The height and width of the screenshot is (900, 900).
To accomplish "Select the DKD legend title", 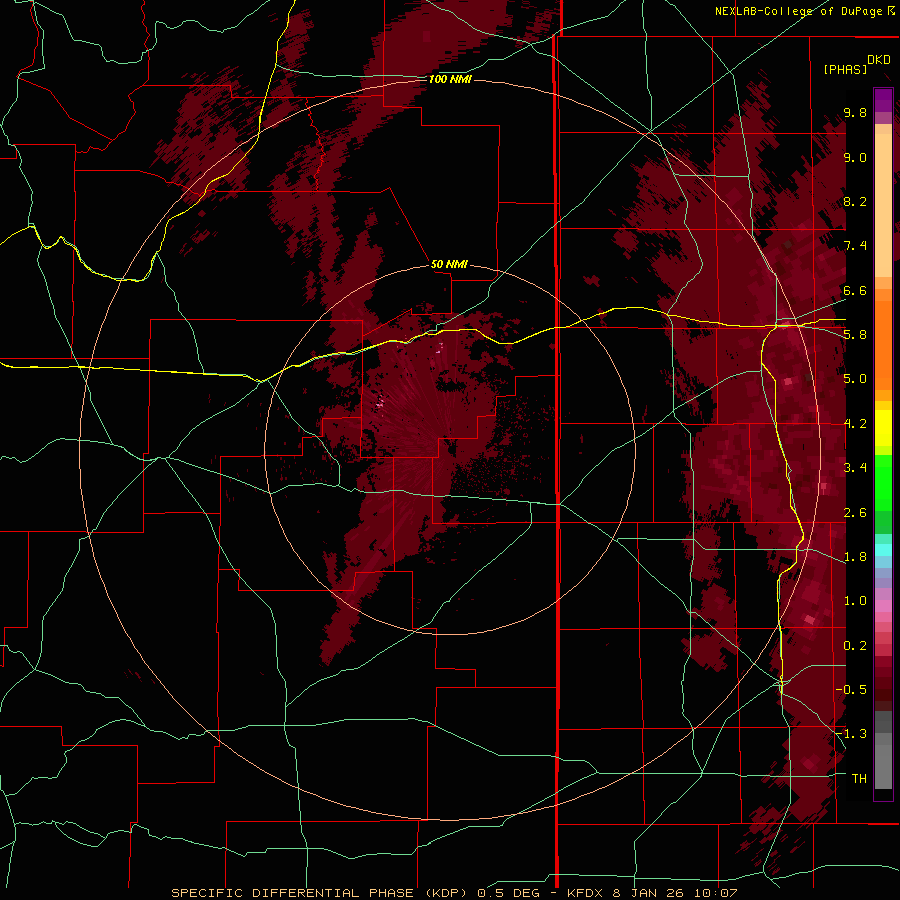I will 878,60.
